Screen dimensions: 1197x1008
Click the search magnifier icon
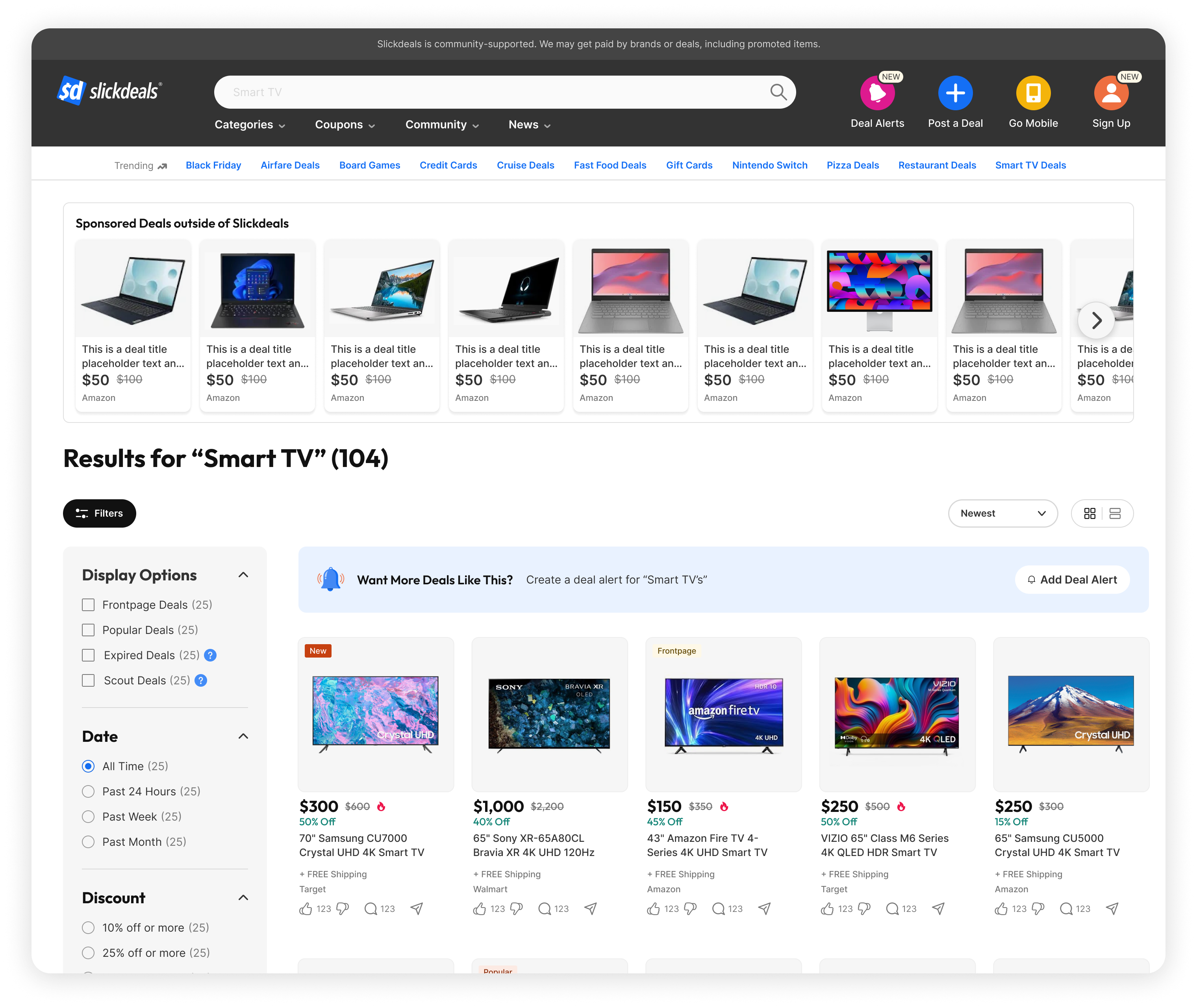(778, 92)
